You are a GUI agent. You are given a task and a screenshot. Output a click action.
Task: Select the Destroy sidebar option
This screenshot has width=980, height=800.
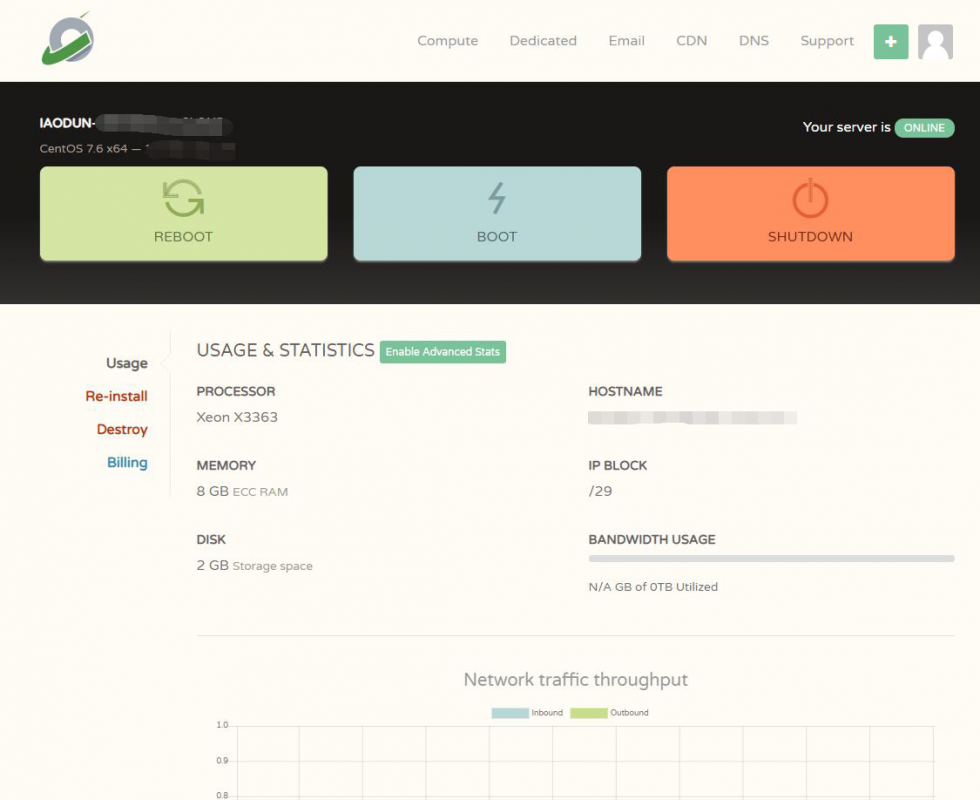pyautogui.click(x=122, y=429)
